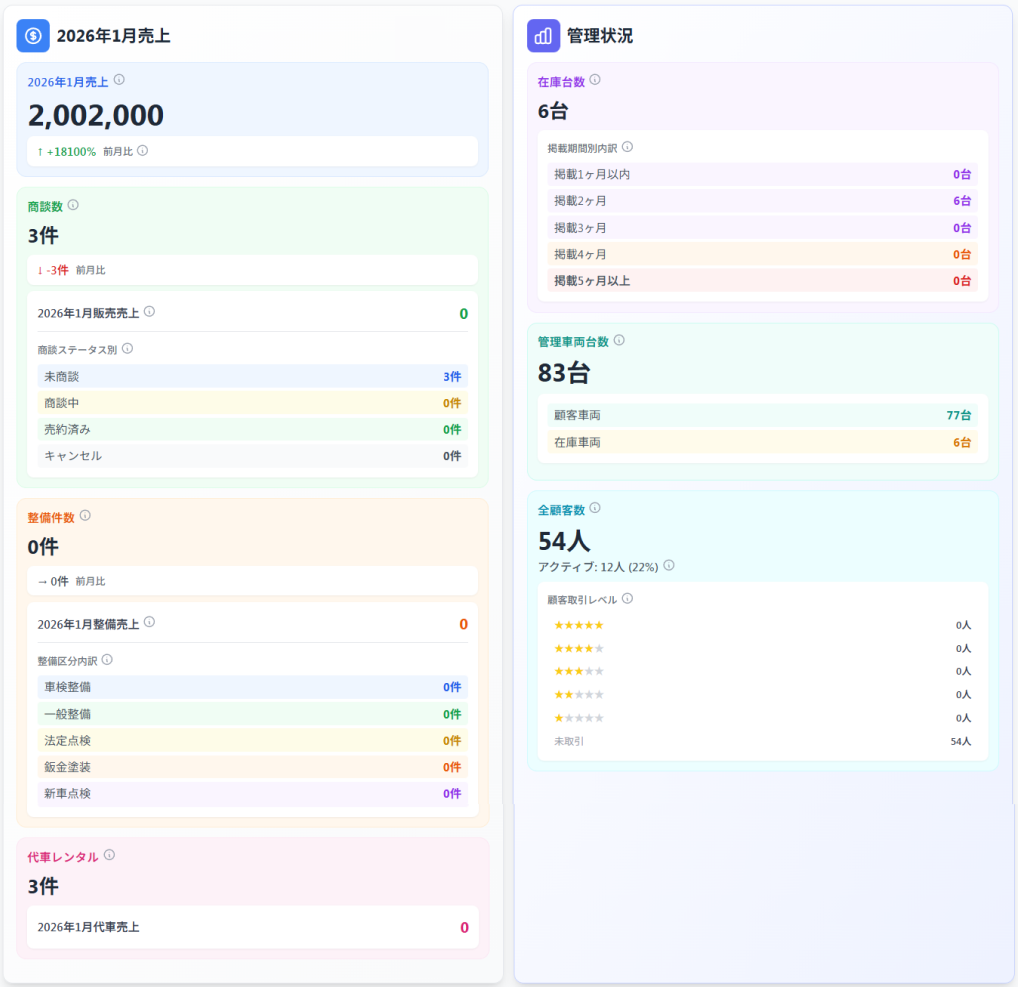Select the 未商談 status row
Image resolution: width=1018 pixels, height=987 pixels.
252,377
